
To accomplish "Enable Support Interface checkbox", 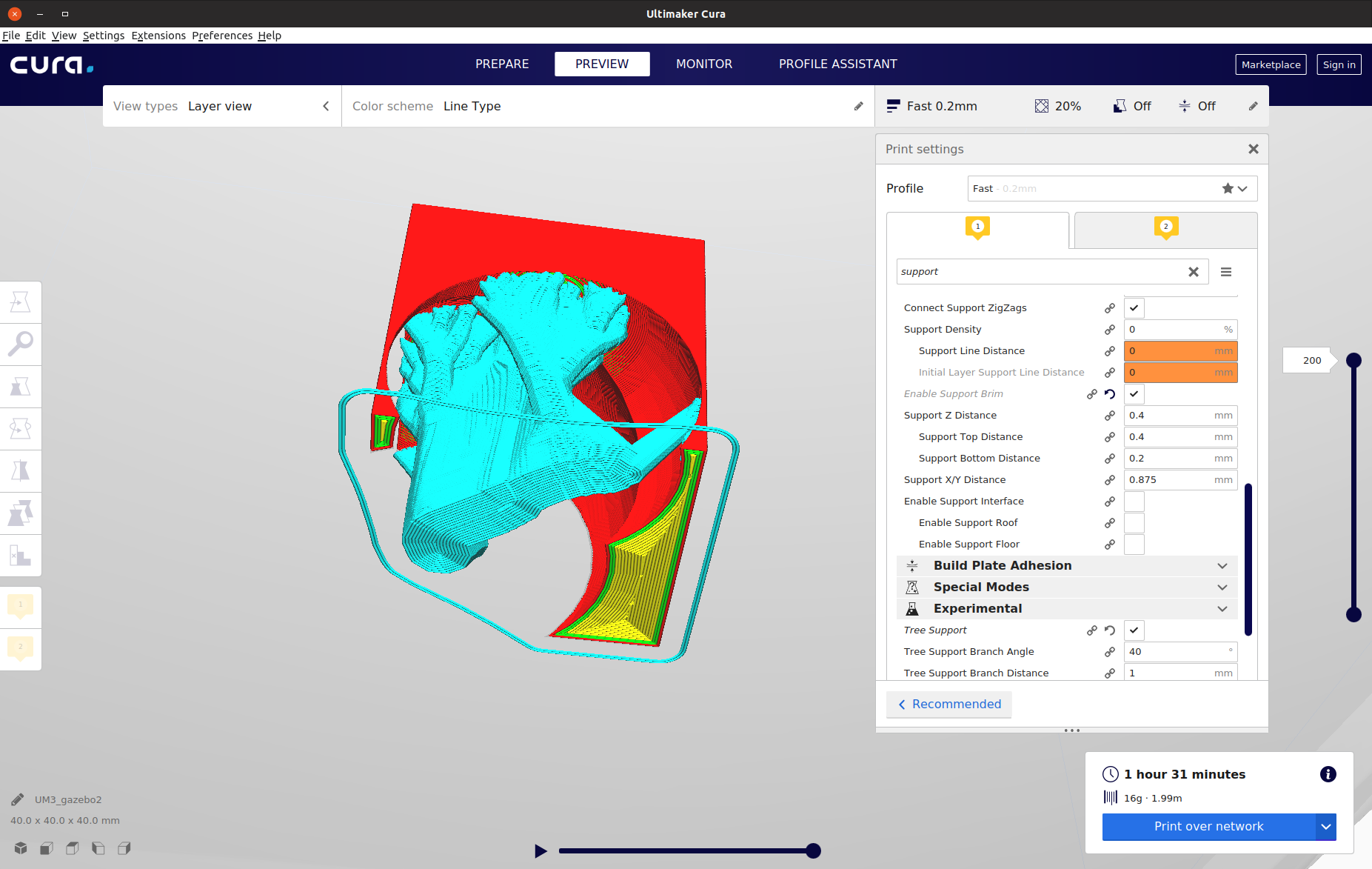I will (1134, 502).
